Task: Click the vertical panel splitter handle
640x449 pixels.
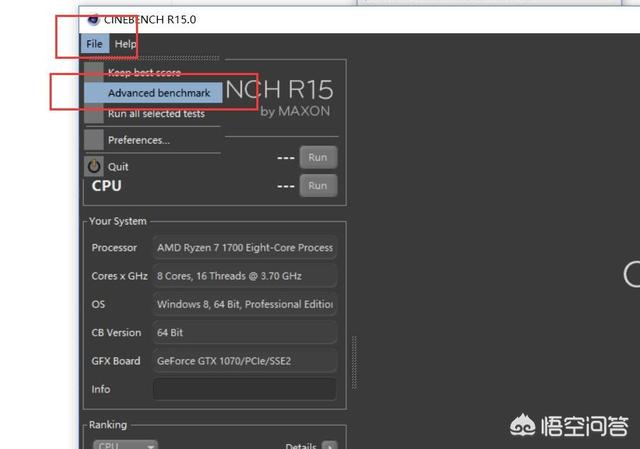Action: pos(354,362)
